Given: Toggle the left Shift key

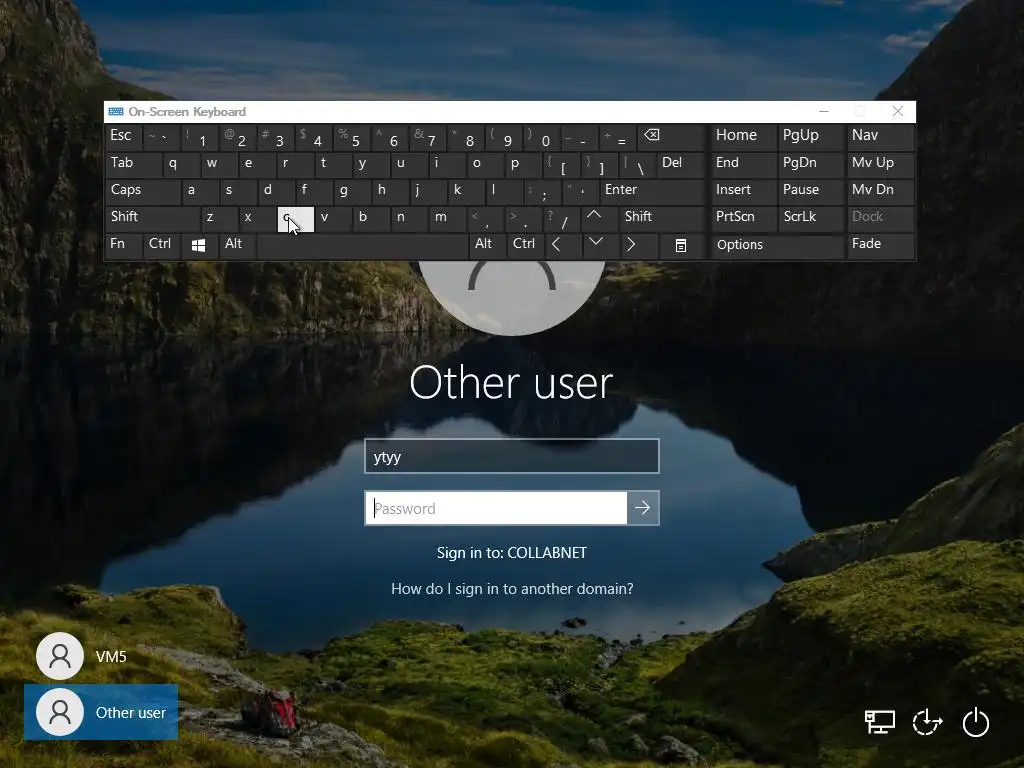Looking at the screenshot, I should pyautogui.click(x=153, y=217).
